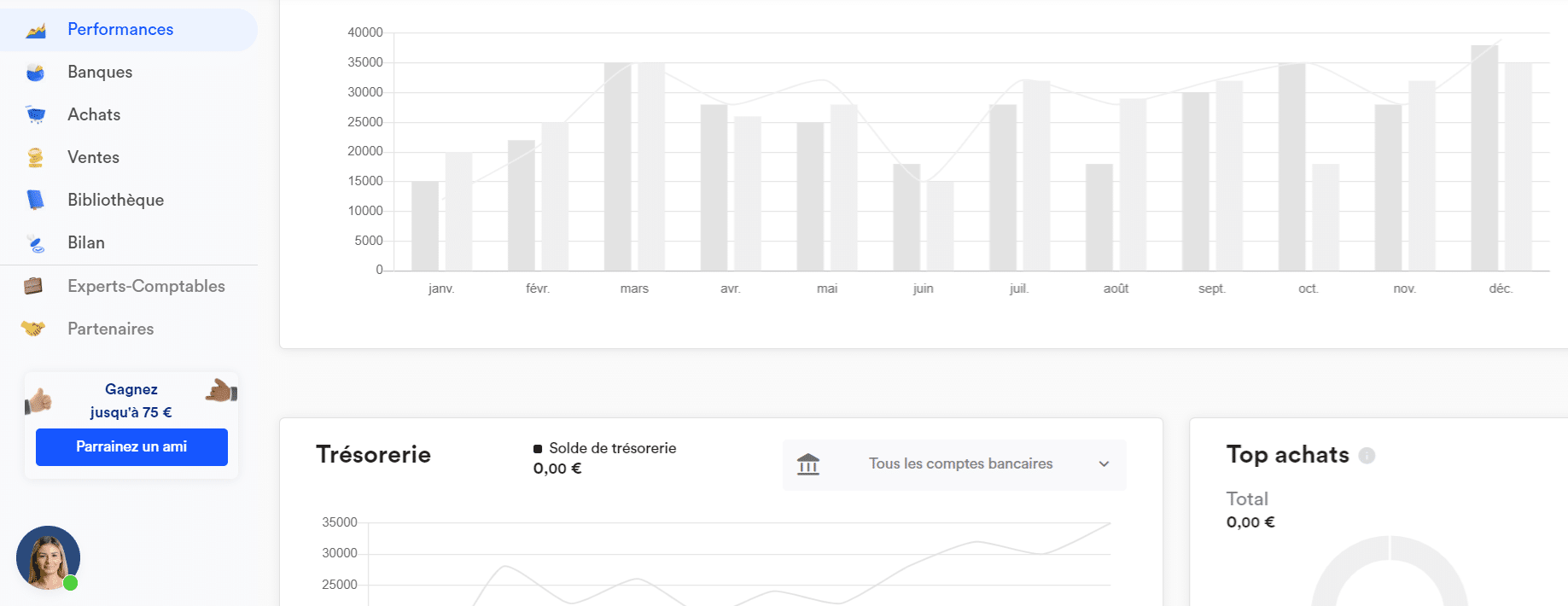The image size is (1568, 606).
Task: Click the Bilan icon in sidebar
Action: tap(35, 243)
